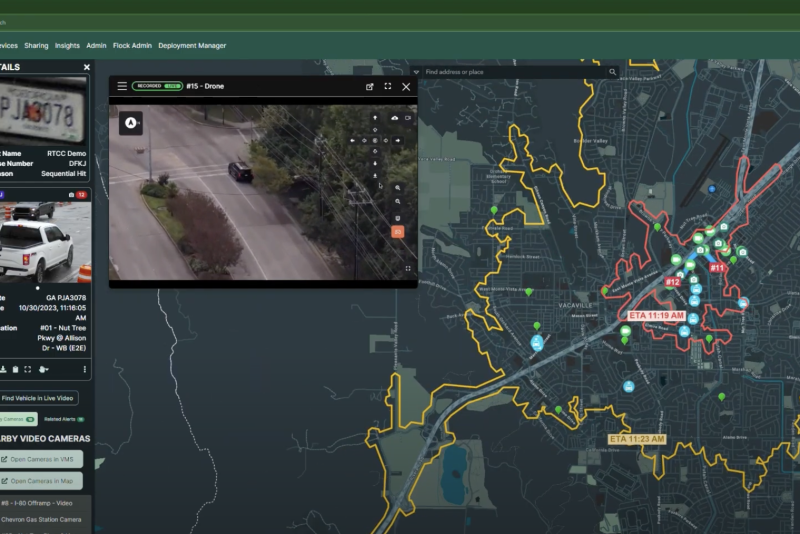Expand the map search dropdown chevron
Image resolution: width=800 pixels, height=534 pixels.
(416, 72)
